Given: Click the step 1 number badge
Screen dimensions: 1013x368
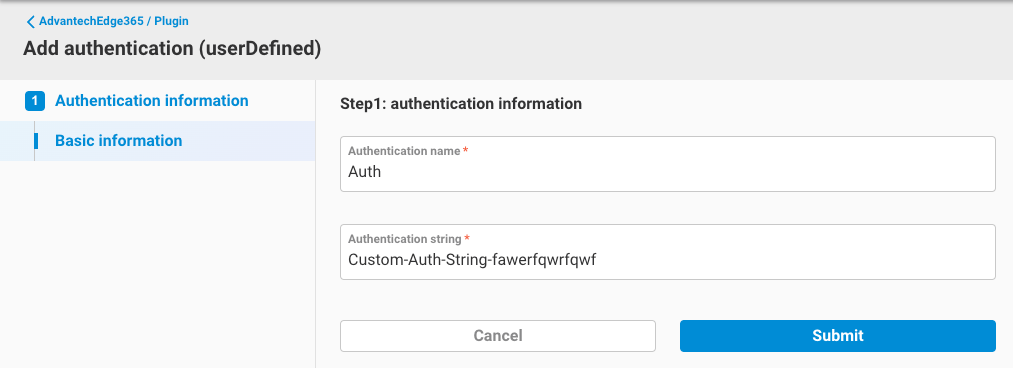Looking at the screenshot, I should pos(35,101).
